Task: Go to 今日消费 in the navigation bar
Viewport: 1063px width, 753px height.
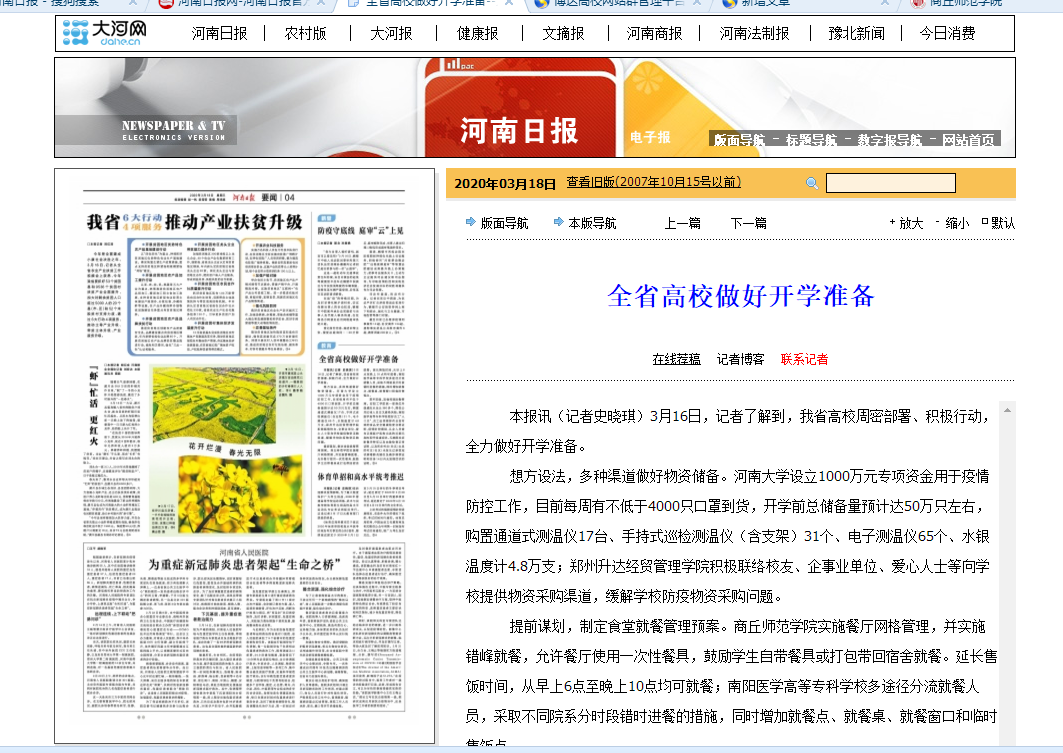Action: [x=947, y=33]
